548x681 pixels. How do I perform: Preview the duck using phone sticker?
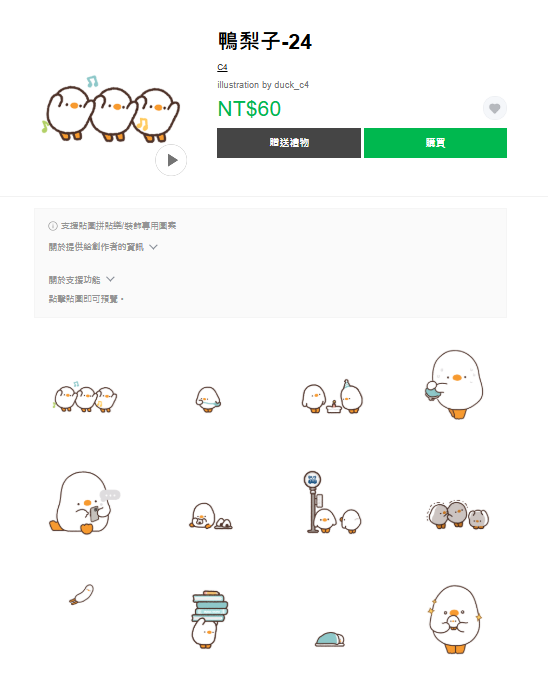tap(84, 502)
